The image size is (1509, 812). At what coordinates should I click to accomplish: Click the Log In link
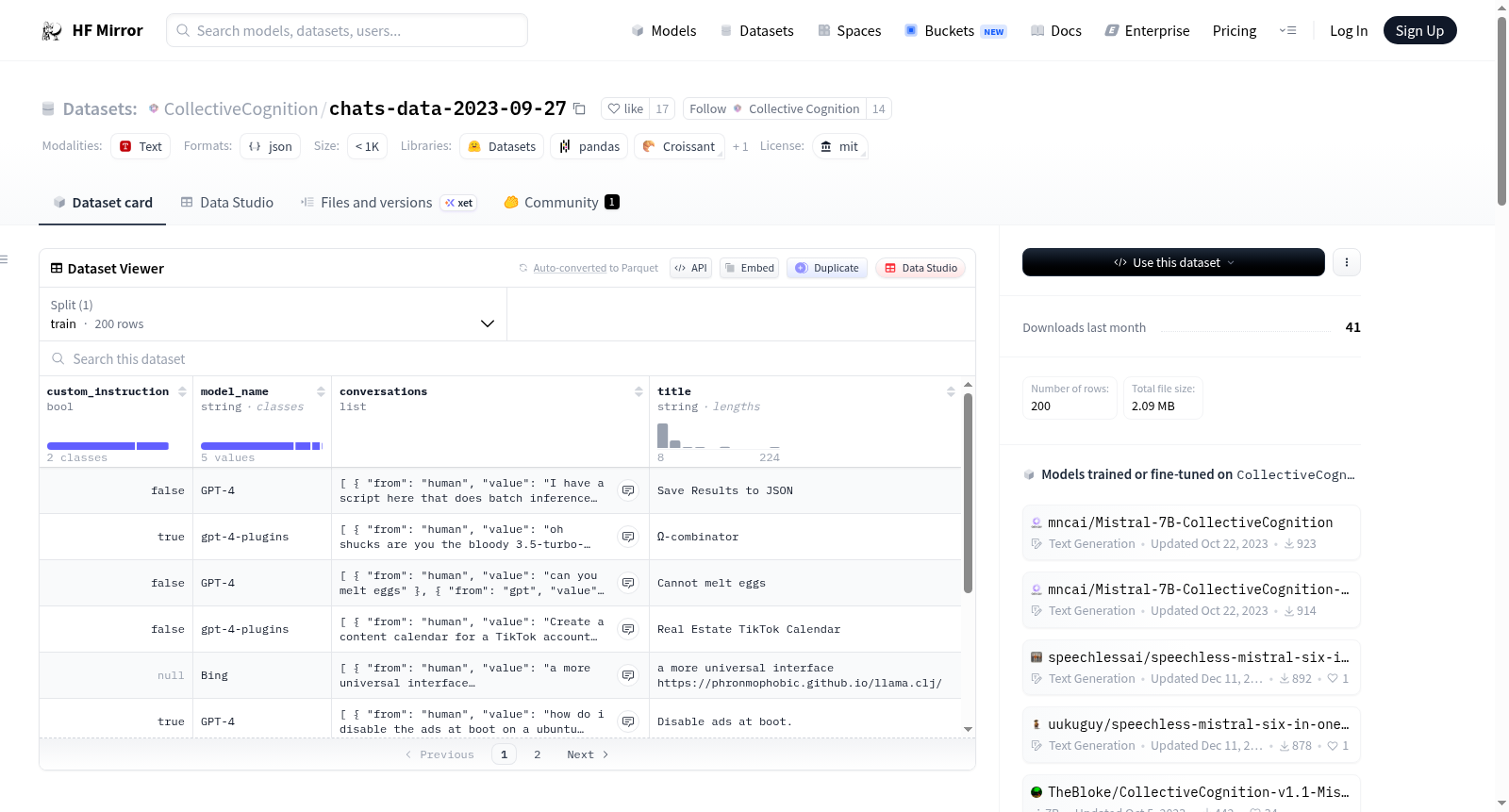tap(1349, 31)
